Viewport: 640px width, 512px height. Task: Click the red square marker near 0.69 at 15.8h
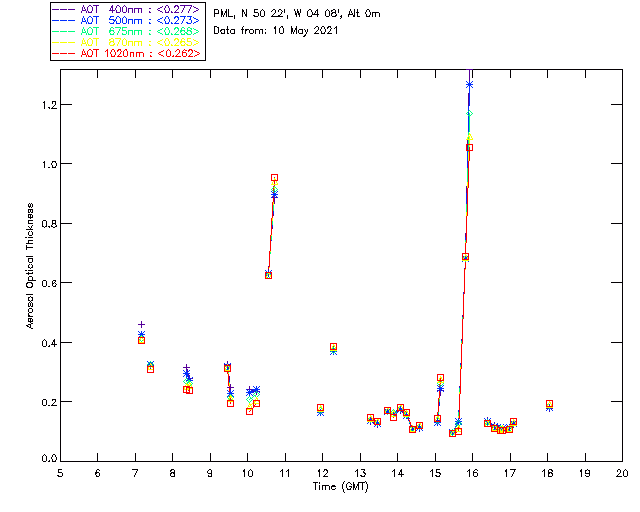(465, 257)
